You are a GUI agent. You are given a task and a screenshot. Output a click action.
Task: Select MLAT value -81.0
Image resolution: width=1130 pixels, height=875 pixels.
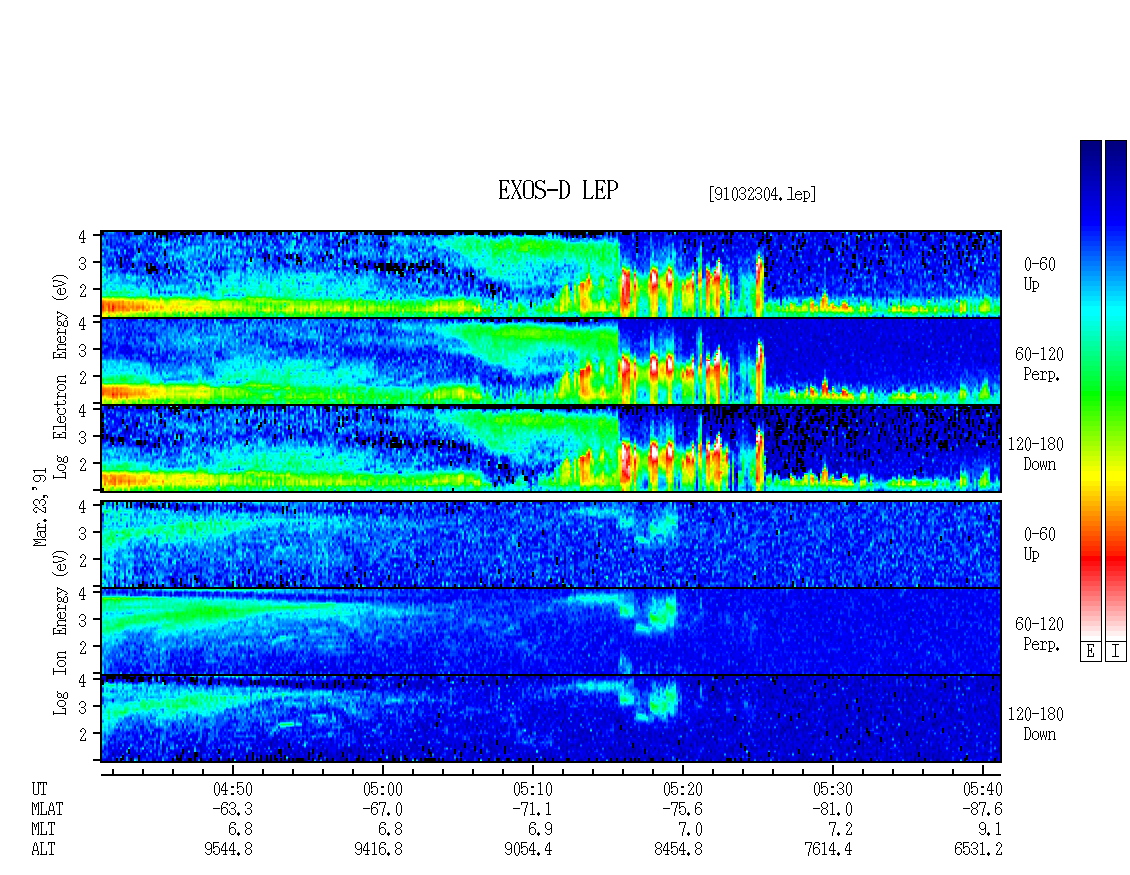[832, 809]
